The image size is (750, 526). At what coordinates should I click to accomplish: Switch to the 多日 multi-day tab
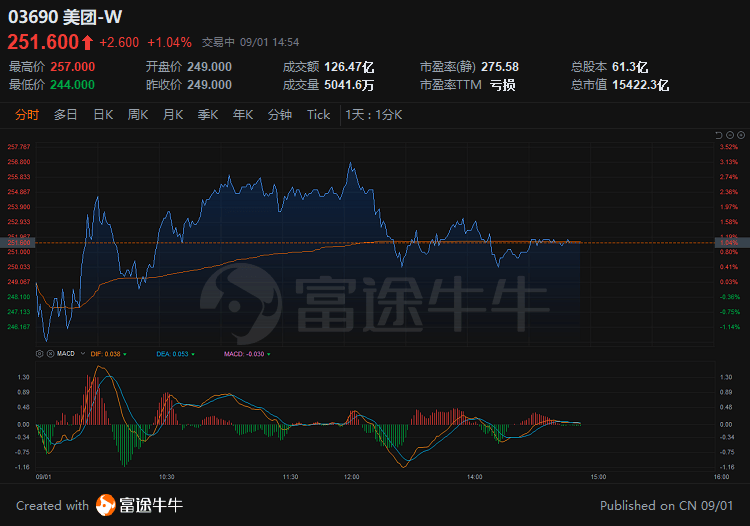(x=66, y=115)
